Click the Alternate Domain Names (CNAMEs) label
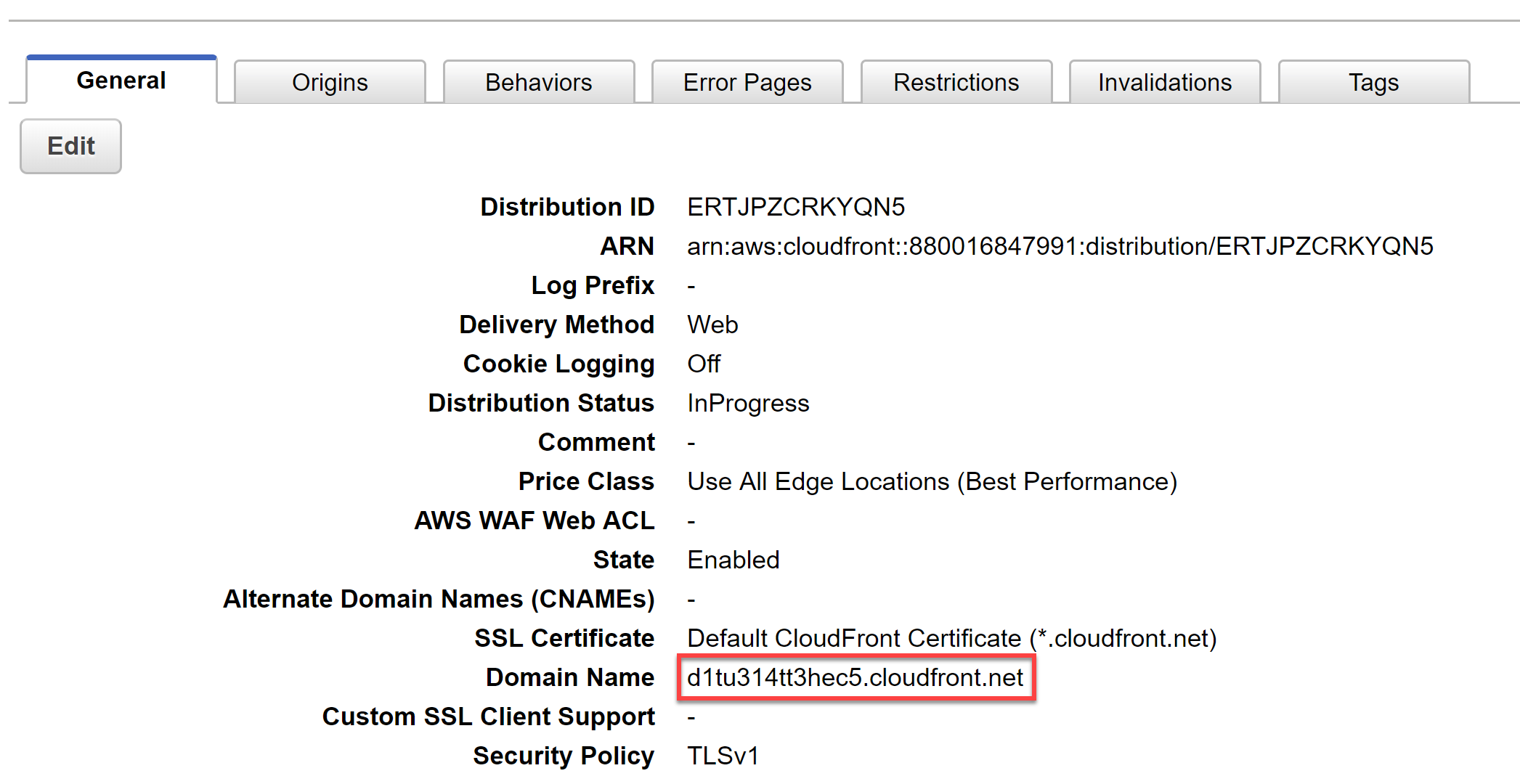Viewport: 1520px width, 784px height. pyautogui.click(x=439, y=599)
